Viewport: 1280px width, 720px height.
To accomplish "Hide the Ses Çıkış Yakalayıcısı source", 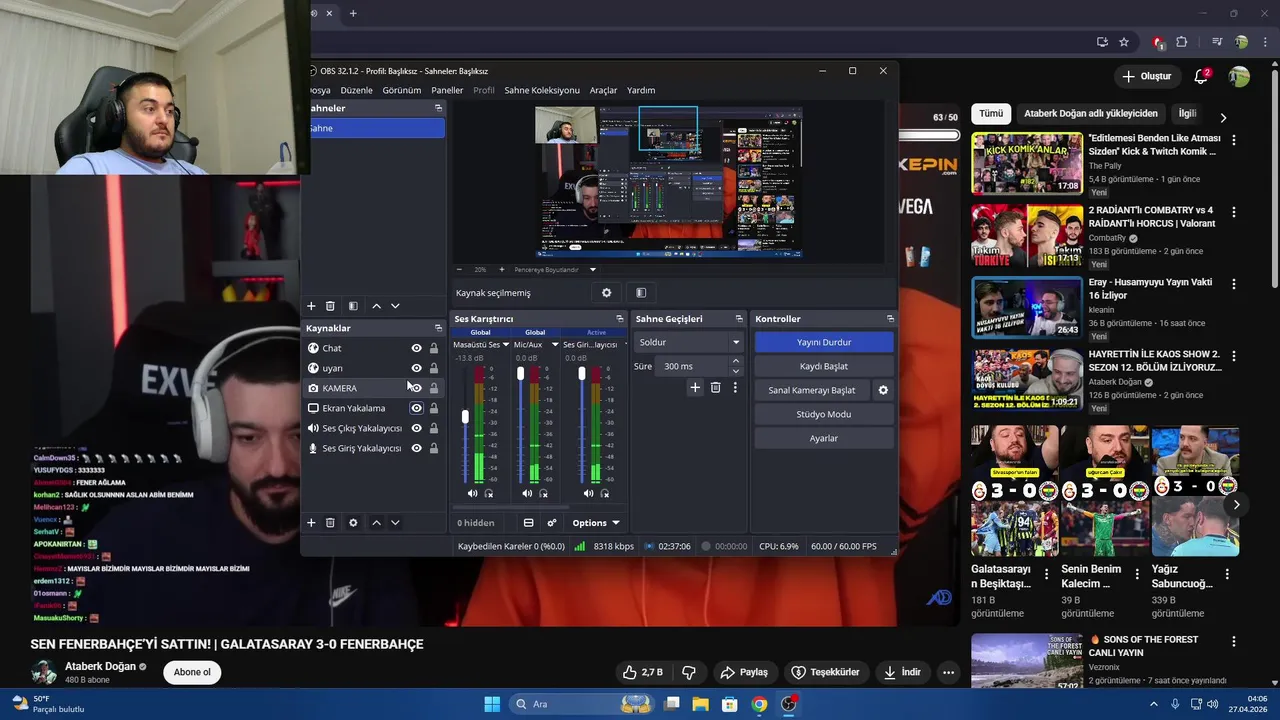I will [416, 428].
